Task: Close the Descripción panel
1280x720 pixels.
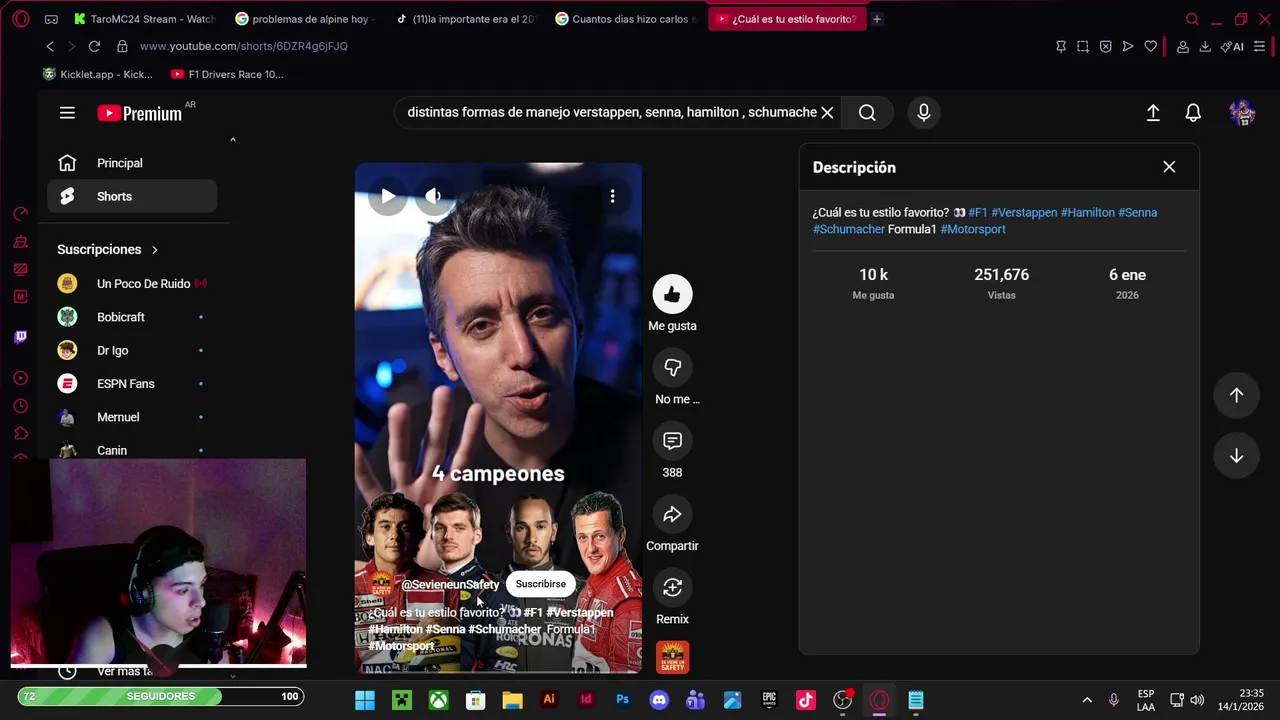Action: point(1169,167)
